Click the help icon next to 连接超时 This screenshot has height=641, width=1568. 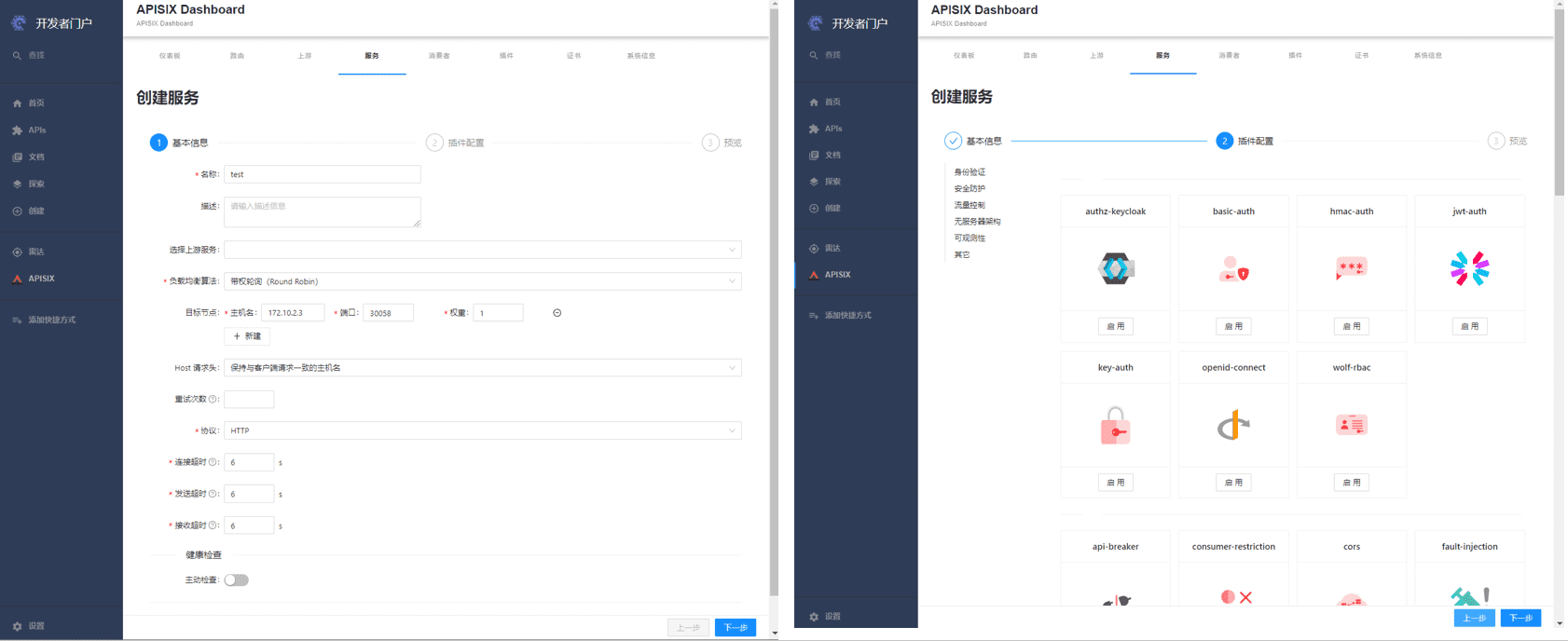pos(213,462)
